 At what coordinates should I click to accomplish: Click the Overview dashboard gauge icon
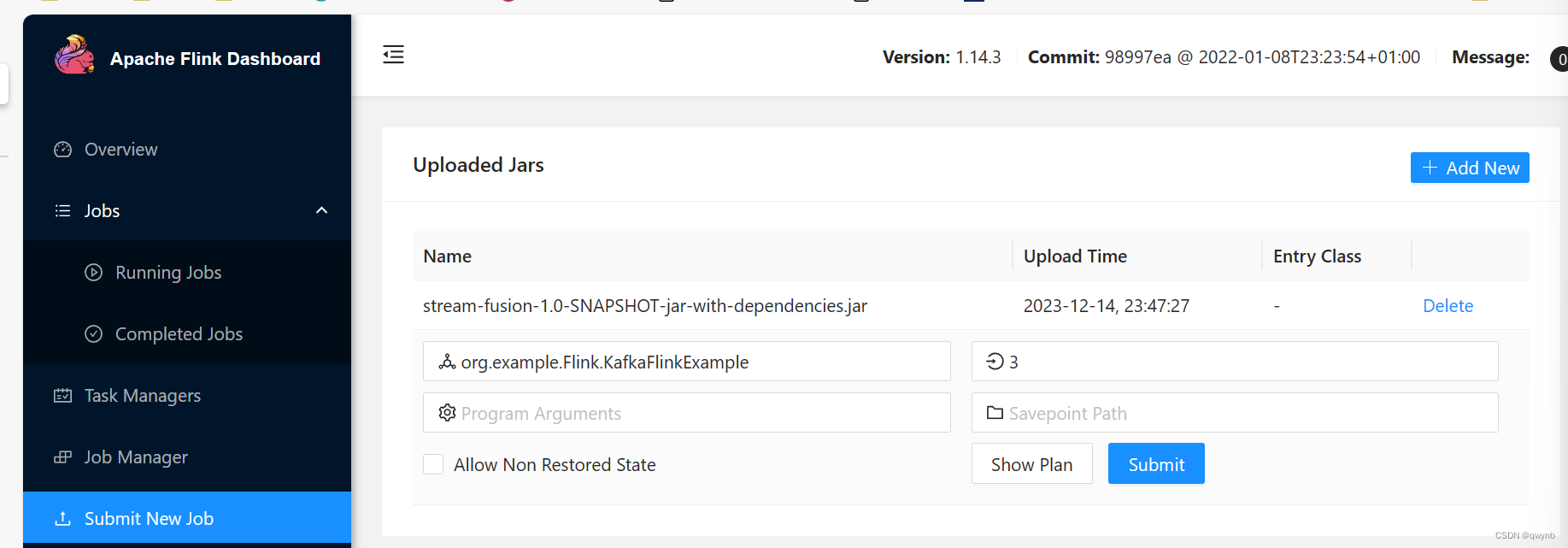pos(62,150)
